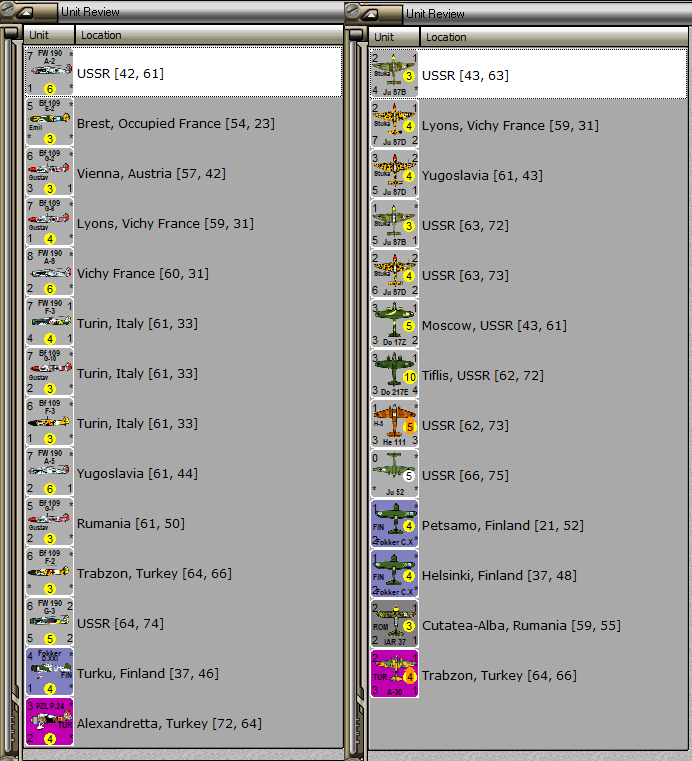Click the Unit column header in right panel

395,37
